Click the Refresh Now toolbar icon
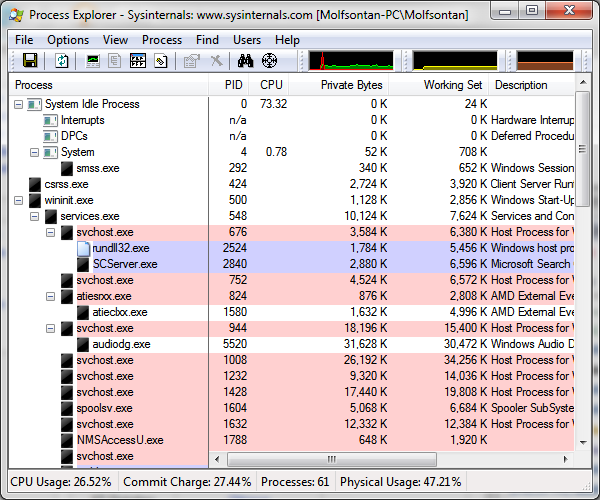 62,60
